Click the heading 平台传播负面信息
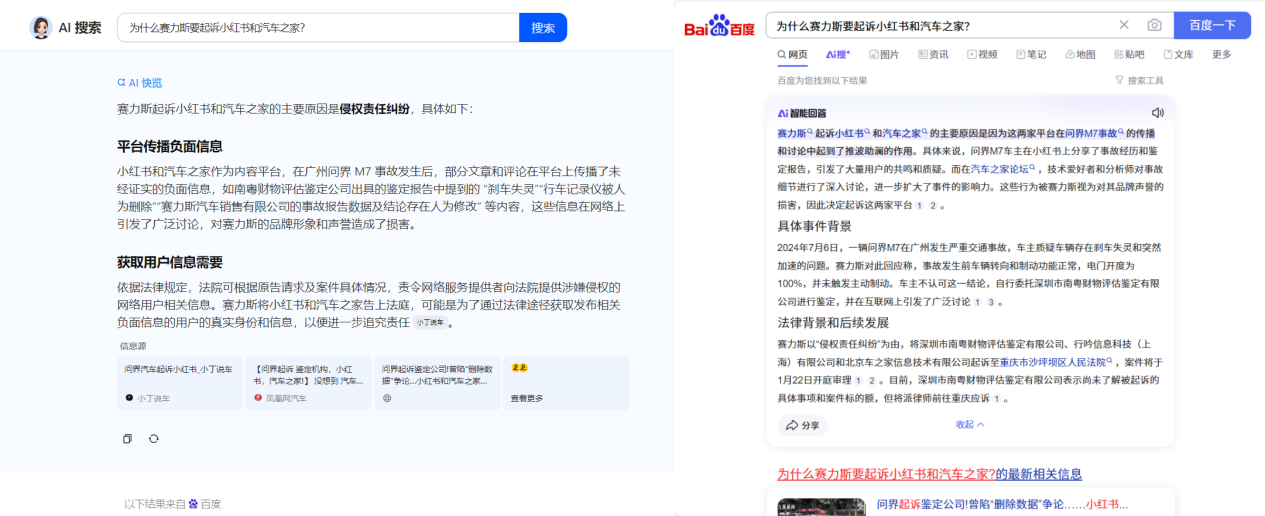This screenshot has width=1265, height=516. point(170,146)
